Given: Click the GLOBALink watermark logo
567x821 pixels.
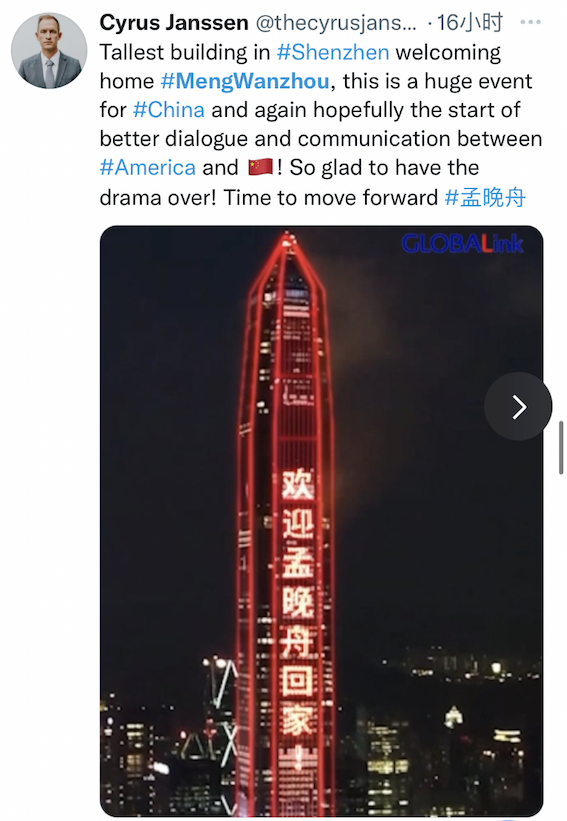Looking at the screenshot, I should (x=462, y=244).
